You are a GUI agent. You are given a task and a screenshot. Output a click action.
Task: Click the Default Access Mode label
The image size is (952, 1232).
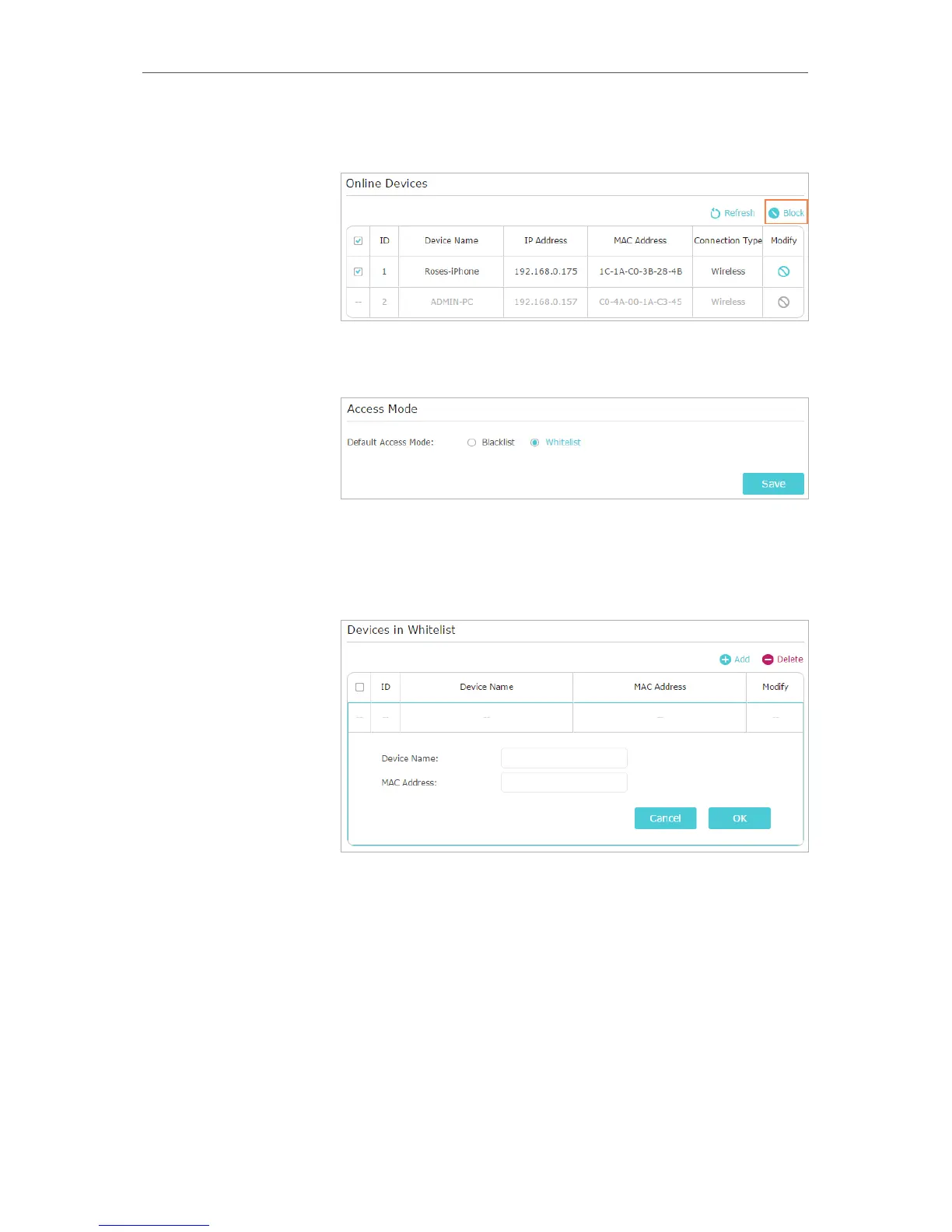coord(390,443)
